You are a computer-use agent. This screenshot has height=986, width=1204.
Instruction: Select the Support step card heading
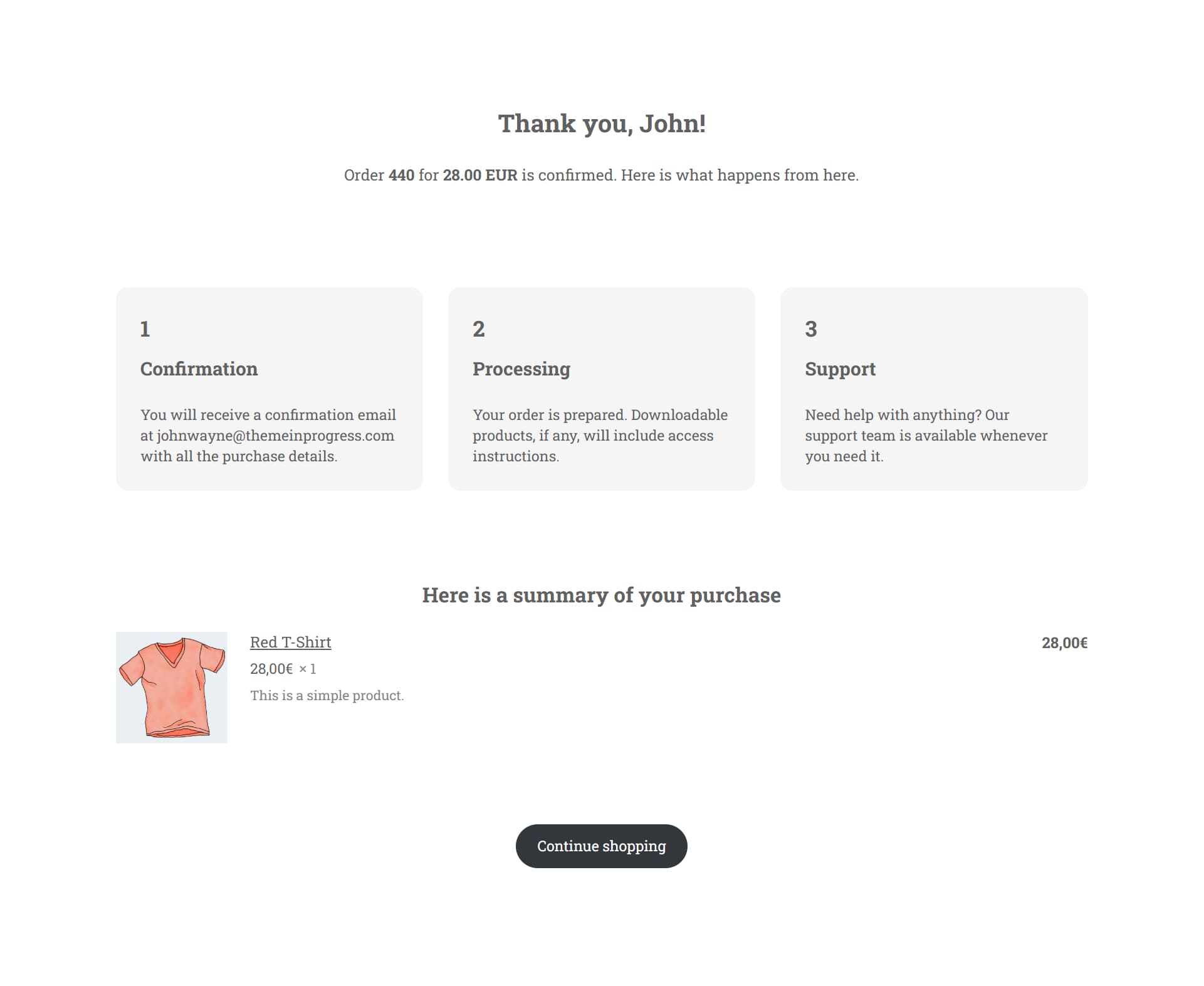click(x=840, y=369)
